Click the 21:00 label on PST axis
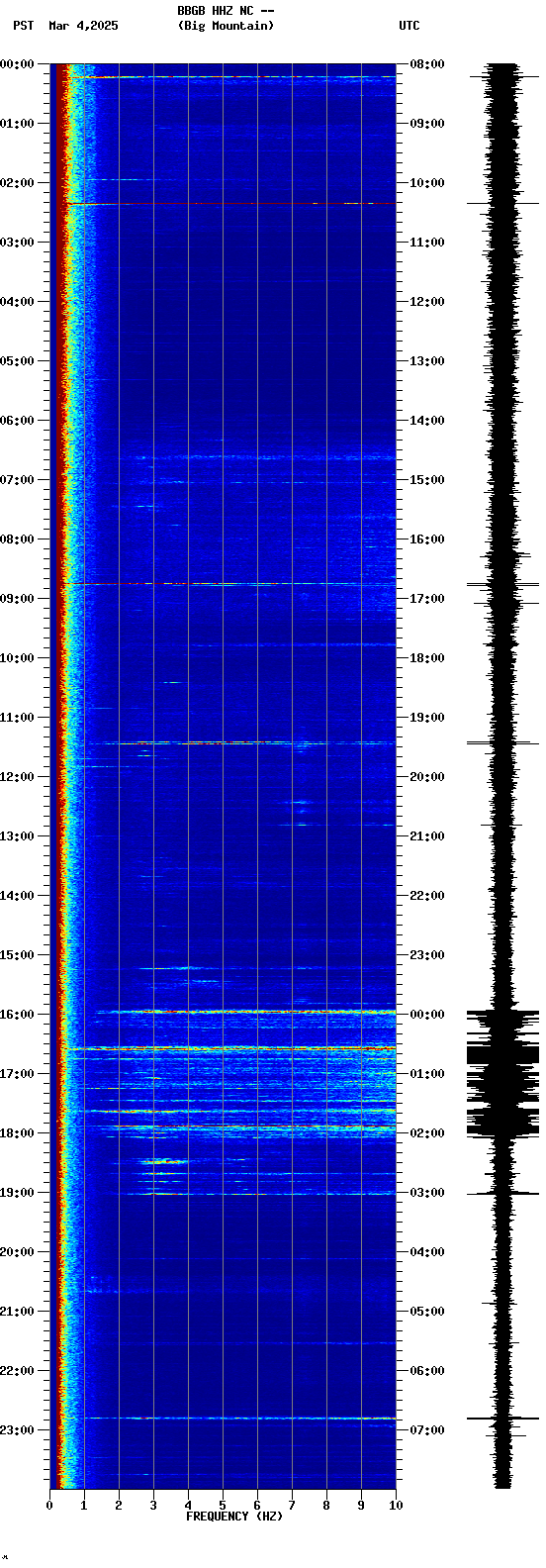Image resolution: width=546 pixels, height=1568 pixels. click(x=18, y=1312)
